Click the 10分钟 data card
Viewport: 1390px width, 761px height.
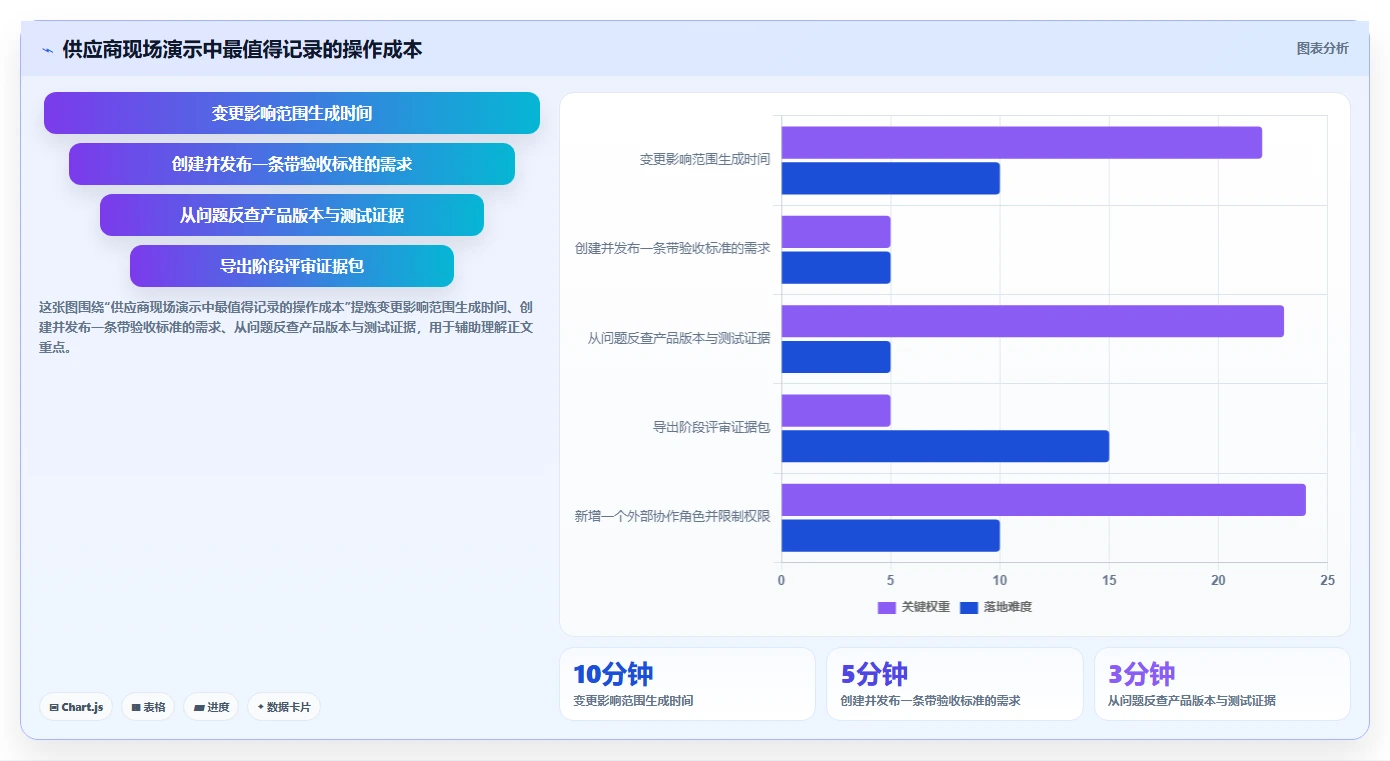tap(687, 684)
